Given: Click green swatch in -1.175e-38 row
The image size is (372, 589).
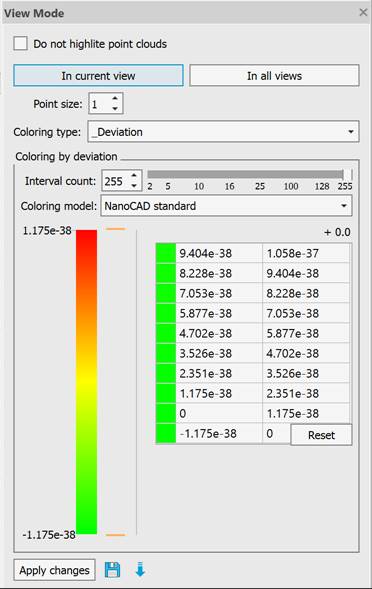Looking at the screenshot, I should click(x=166, y=433).
